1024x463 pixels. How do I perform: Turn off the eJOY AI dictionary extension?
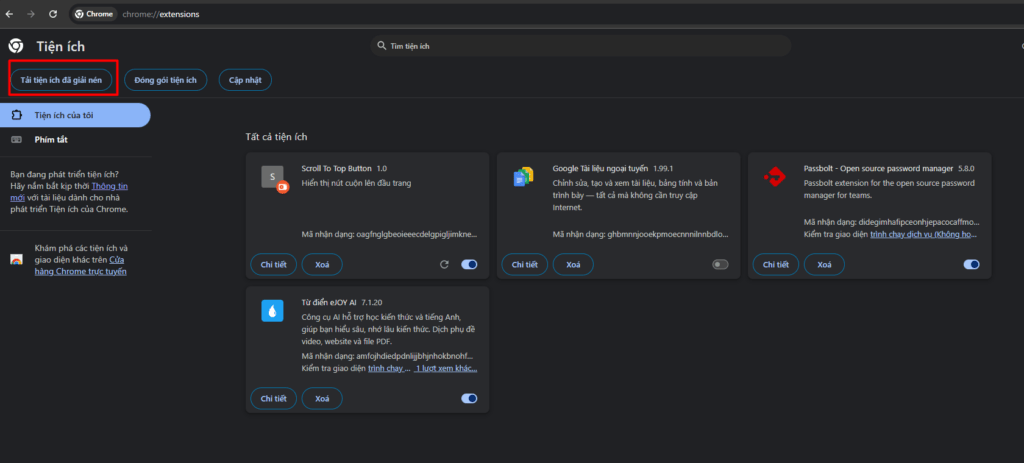469,398
